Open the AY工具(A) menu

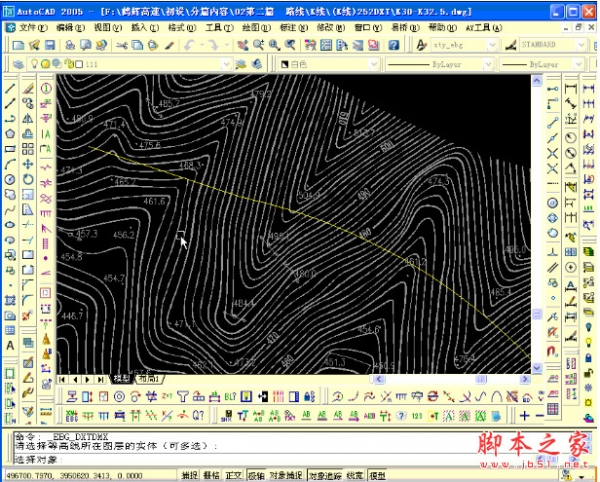484,28
